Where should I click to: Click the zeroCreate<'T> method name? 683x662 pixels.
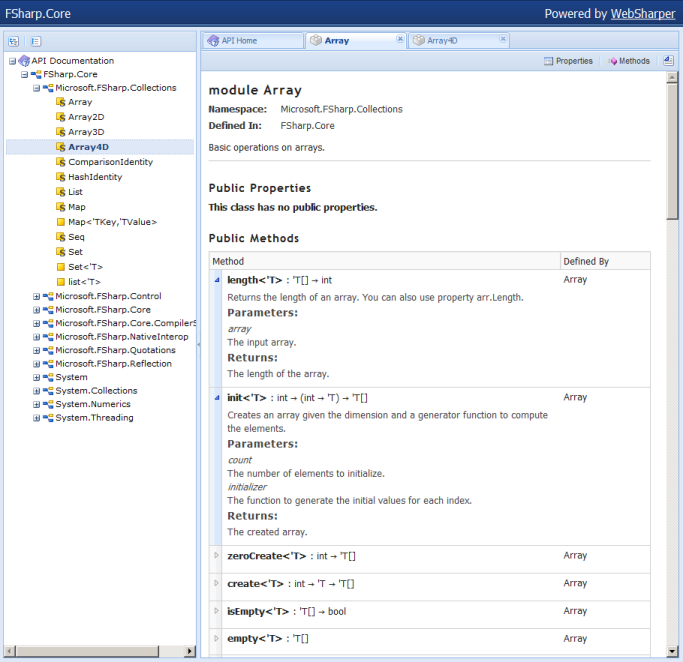267,556
